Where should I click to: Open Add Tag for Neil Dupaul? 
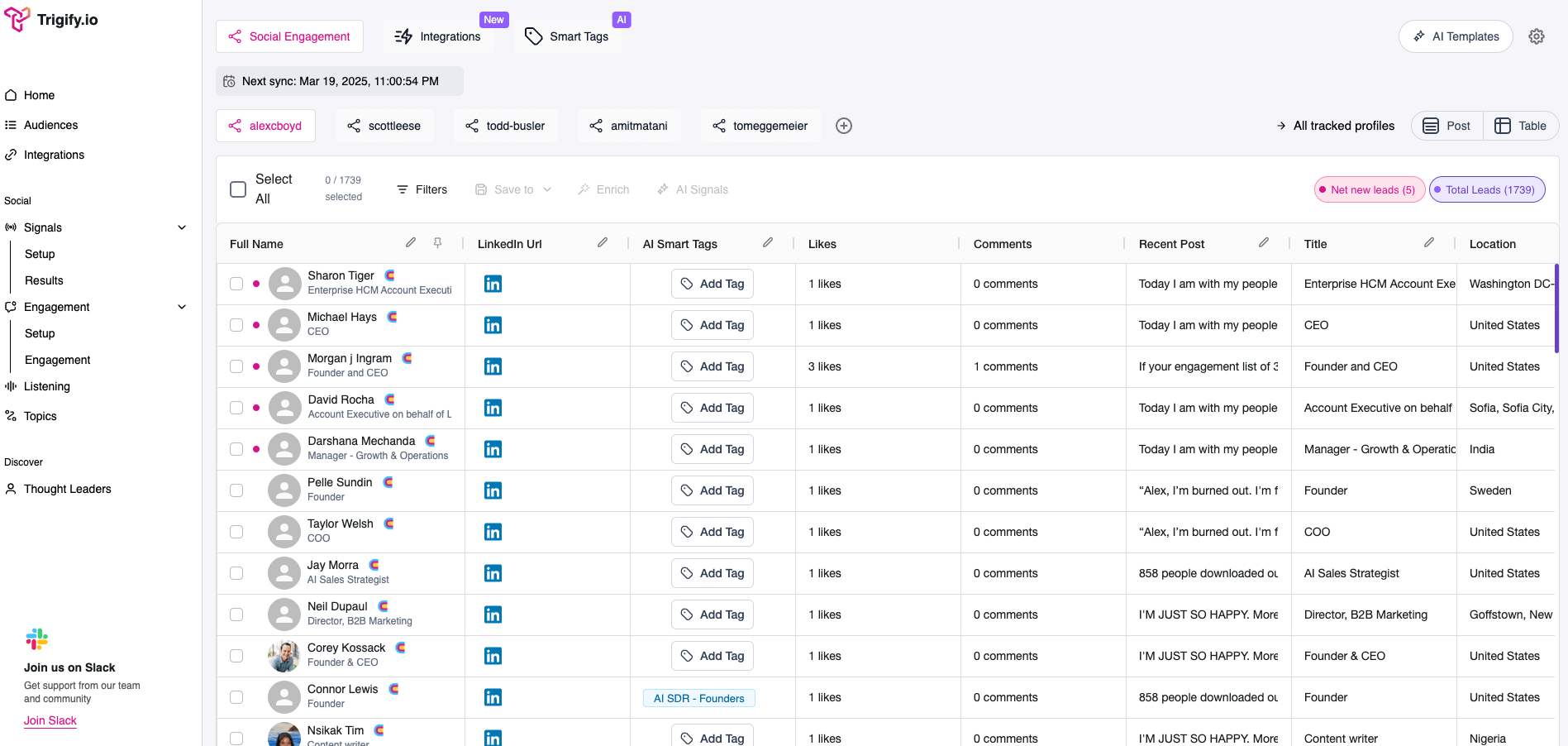(713, 614)
